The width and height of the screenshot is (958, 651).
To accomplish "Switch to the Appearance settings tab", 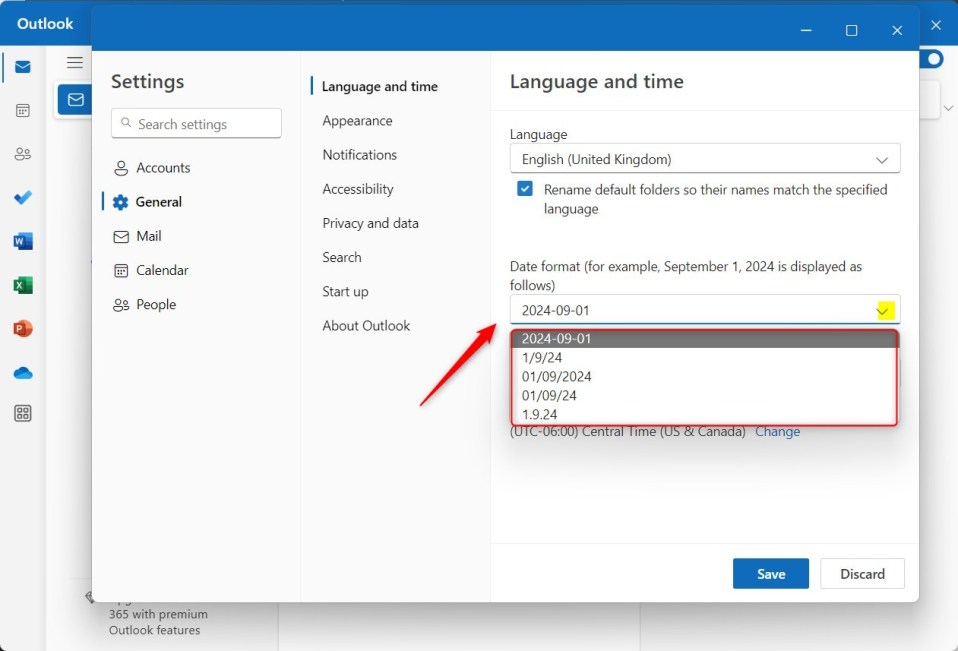I will pos(357,120).
